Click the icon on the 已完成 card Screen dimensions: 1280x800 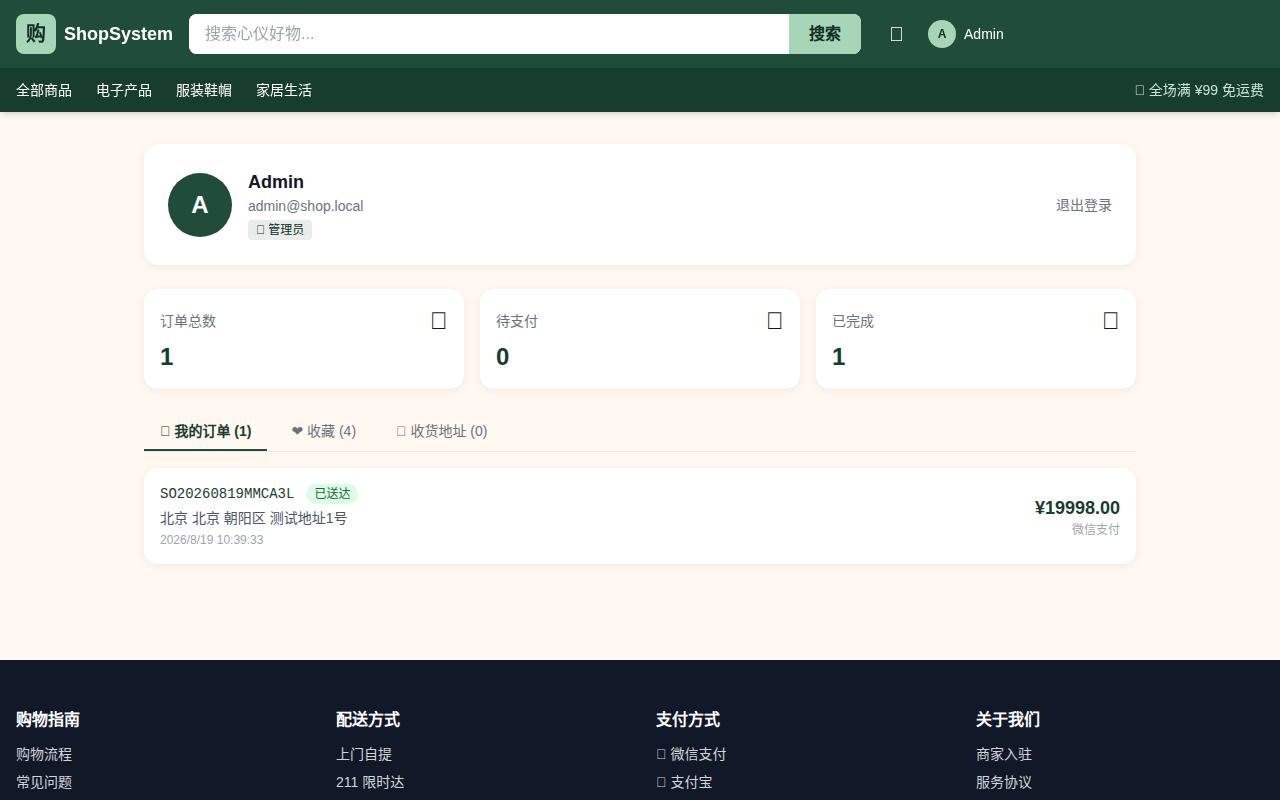click(x=1111, y=321)
